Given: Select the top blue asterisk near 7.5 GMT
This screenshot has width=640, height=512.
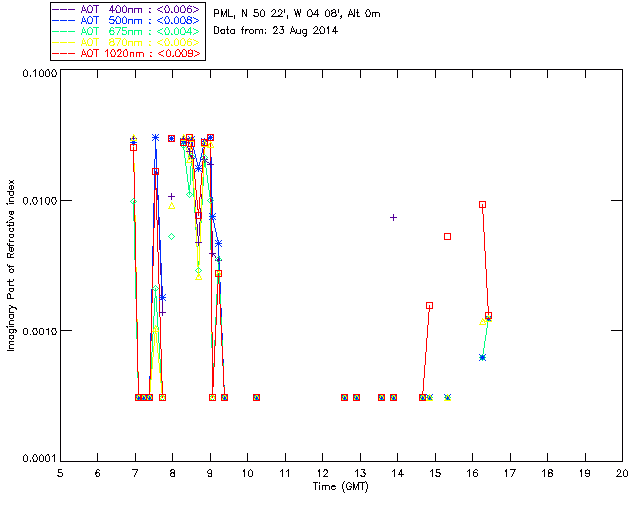Looking at the screenshot, I should coord(156,138).
